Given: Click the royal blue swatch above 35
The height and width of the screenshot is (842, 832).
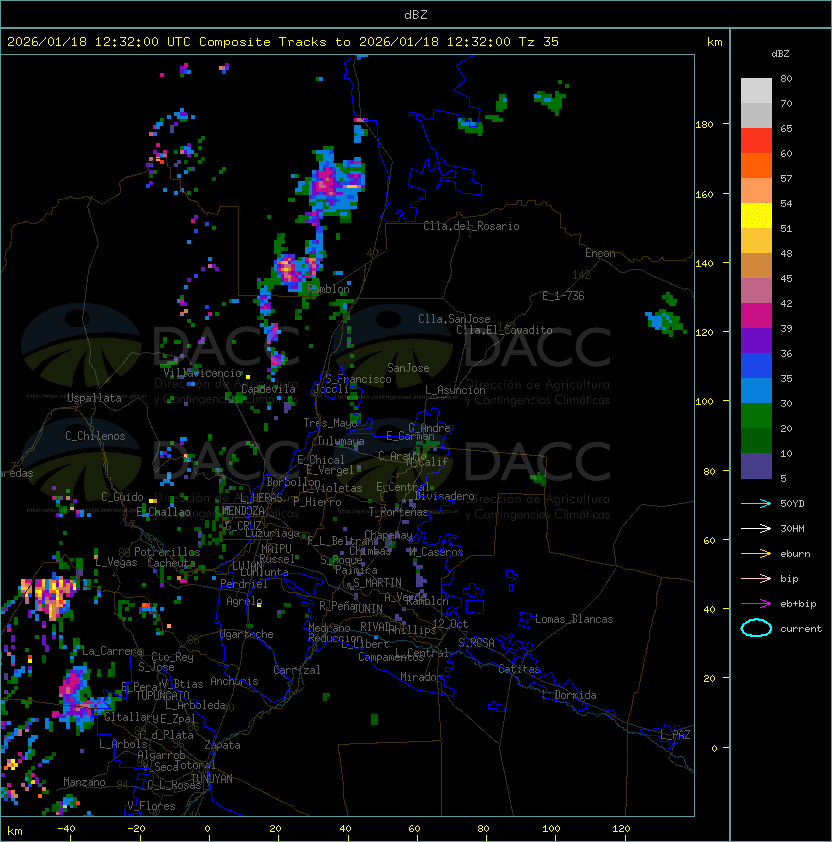Looking at the screenshot, I should (756, 365).
